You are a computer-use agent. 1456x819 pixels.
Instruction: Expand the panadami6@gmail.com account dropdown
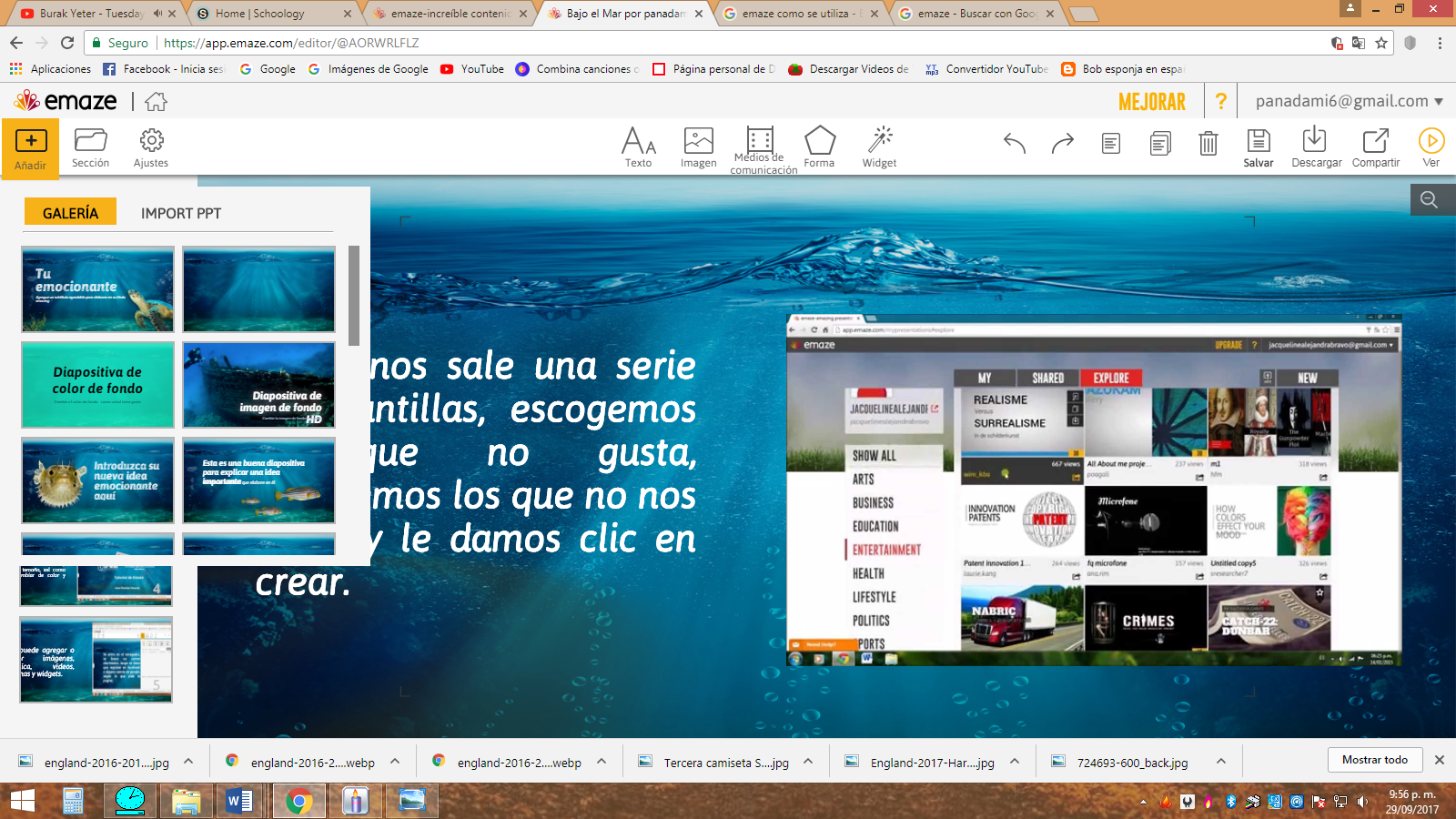(1350, 101)
